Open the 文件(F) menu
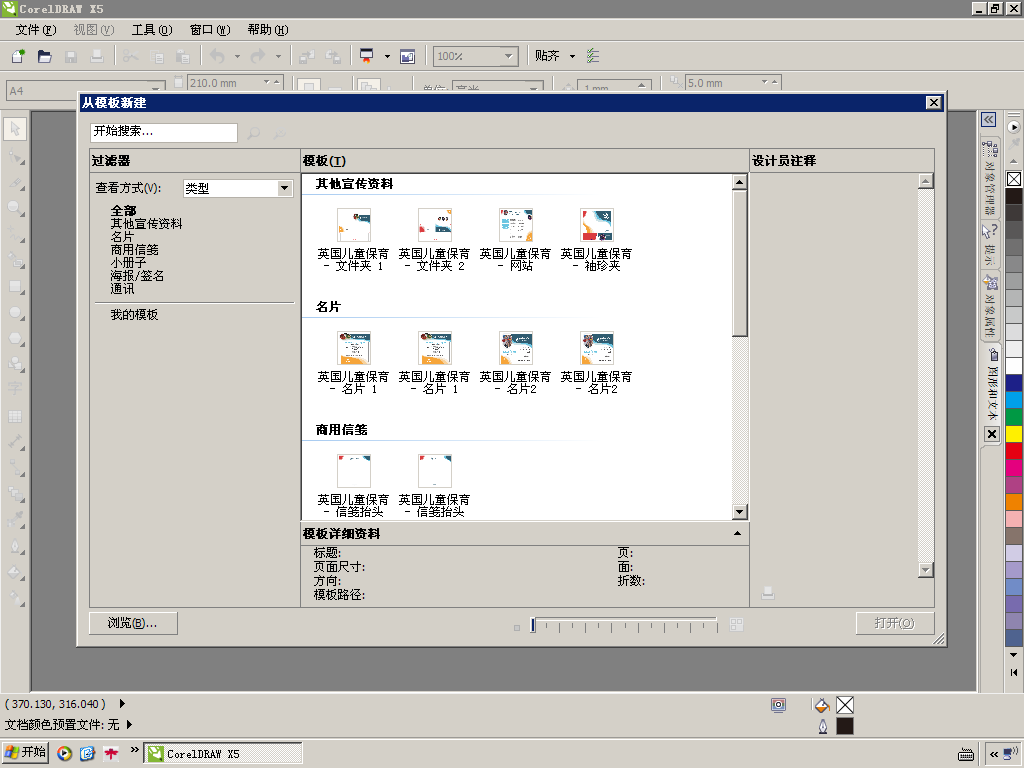 (36, 30)
